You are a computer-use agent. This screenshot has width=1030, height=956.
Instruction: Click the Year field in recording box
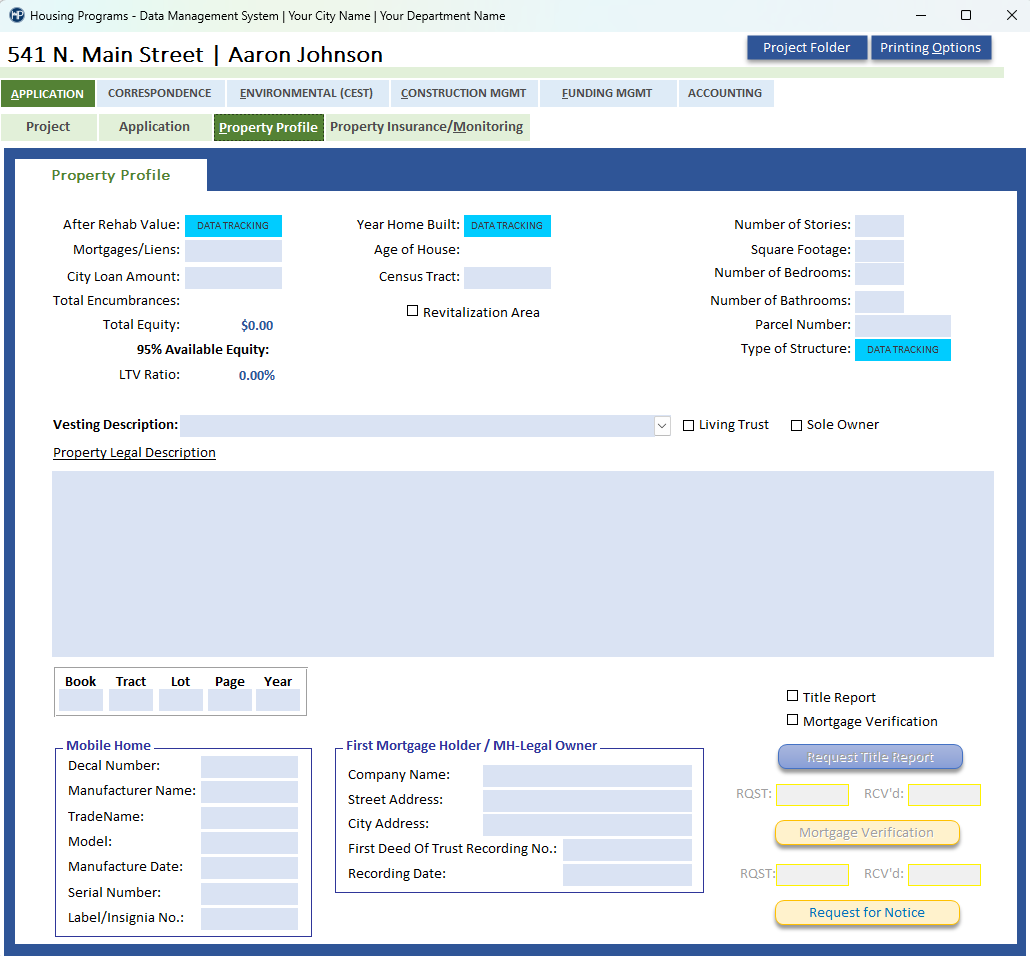click(278, 700)
